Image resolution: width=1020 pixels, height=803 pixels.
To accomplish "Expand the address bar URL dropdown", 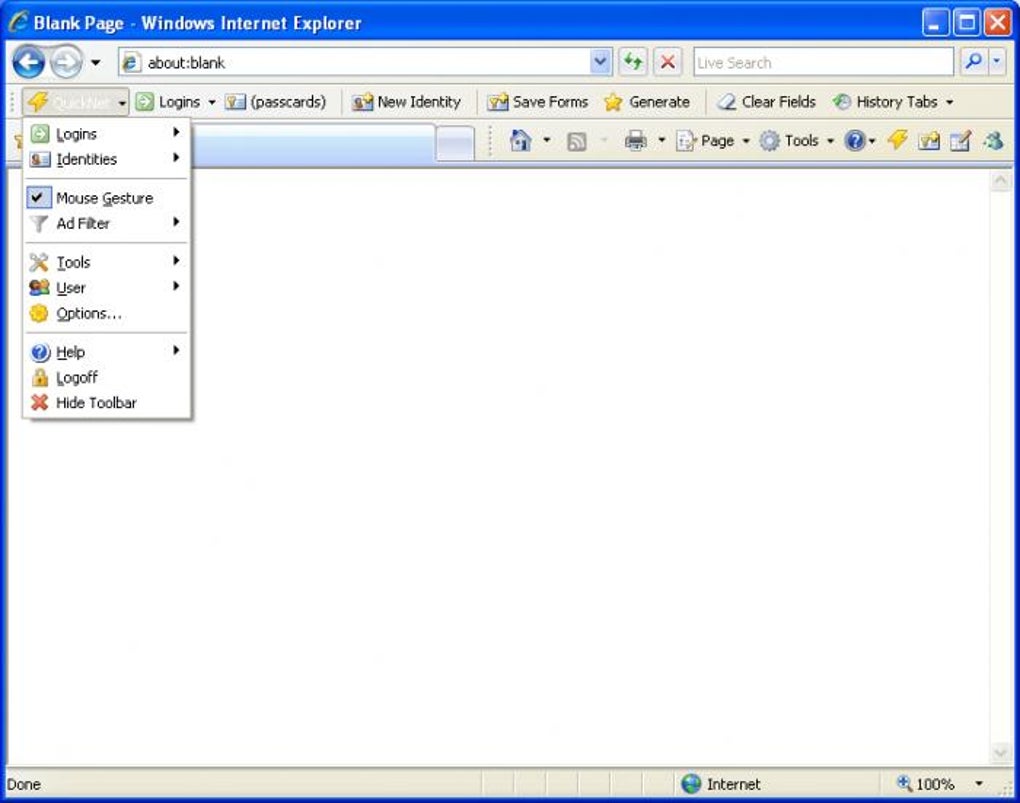I will [600, 62].
